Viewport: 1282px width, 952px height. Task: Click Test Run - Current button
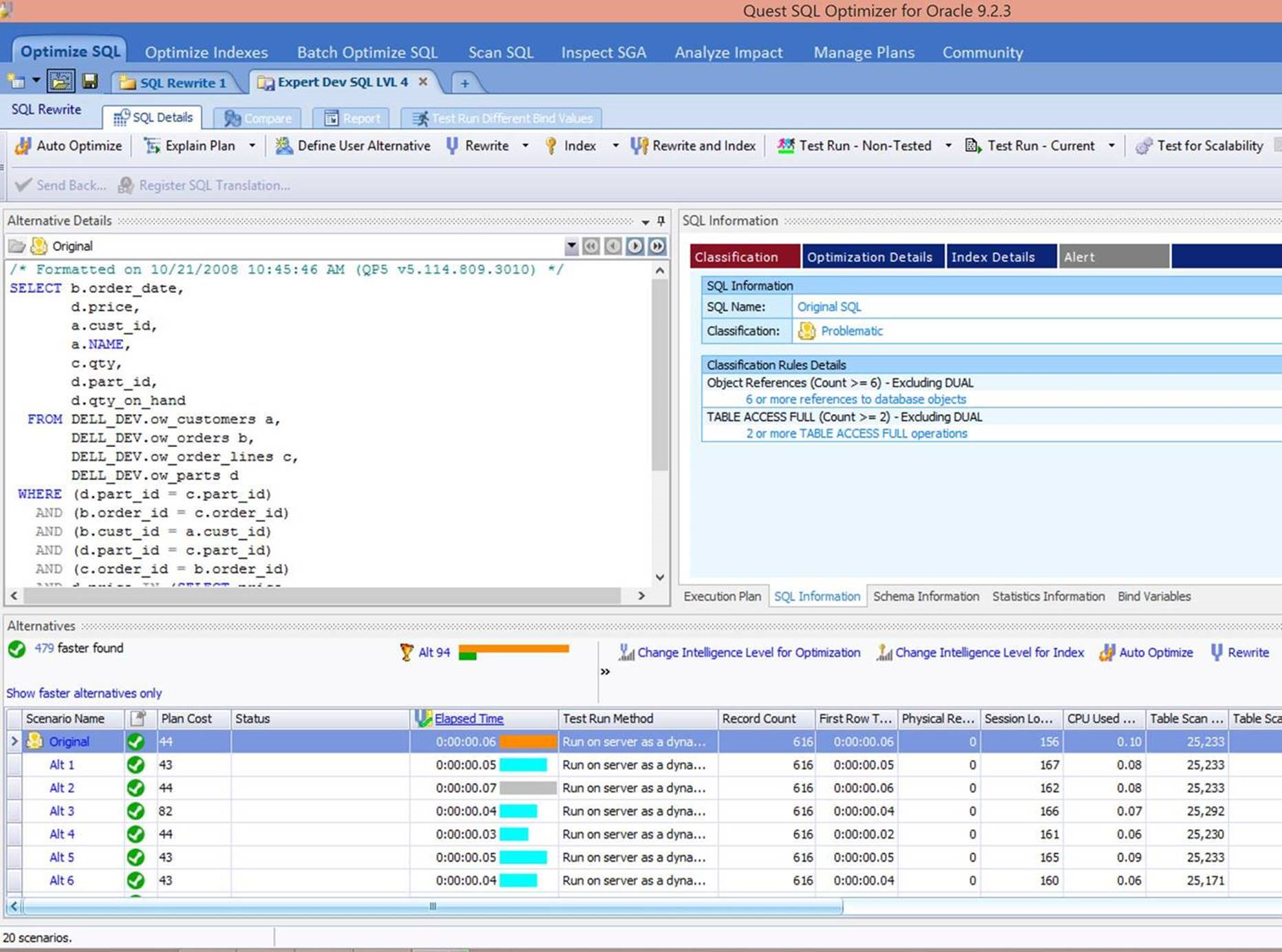click(x=1029, y=146)
